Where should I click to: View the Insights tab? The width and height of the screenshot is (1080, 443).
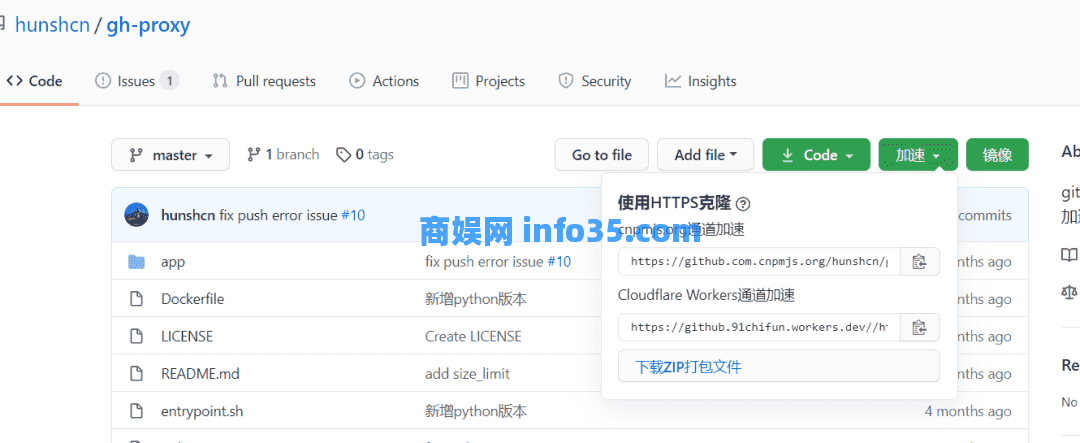click(x=700, y=81)
